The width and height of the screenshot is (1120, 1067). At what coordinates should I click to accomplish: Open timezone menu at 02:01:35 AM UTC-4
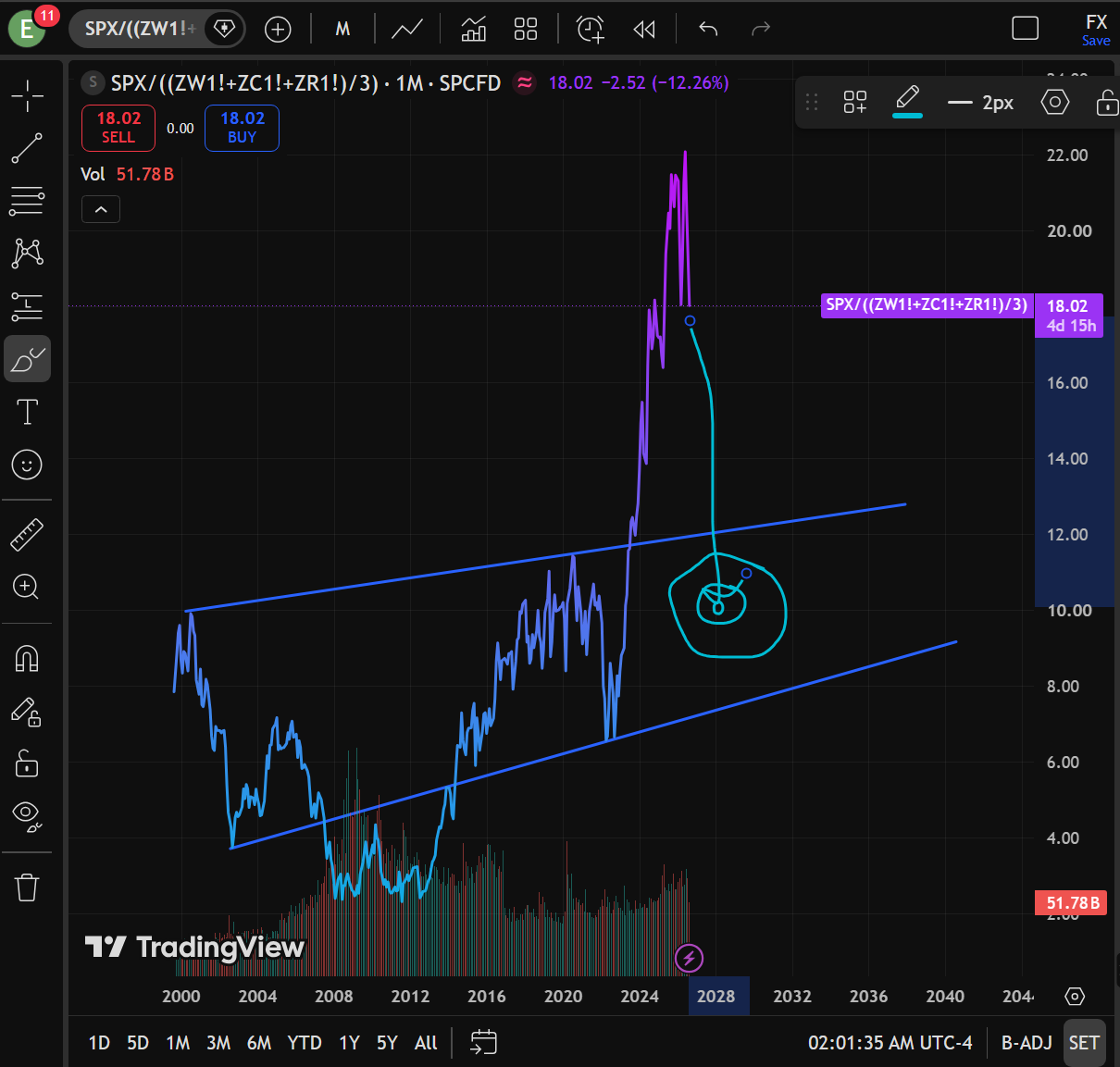(890, 1043)
